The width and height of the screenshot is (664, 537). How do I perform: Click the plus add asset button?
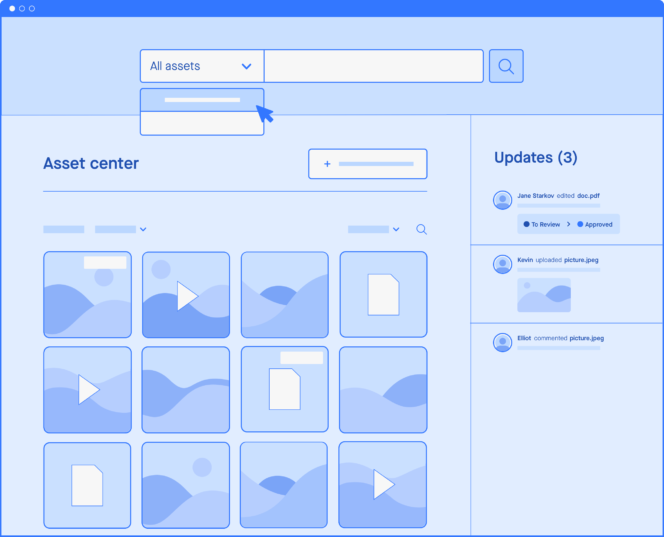(367, 164)
